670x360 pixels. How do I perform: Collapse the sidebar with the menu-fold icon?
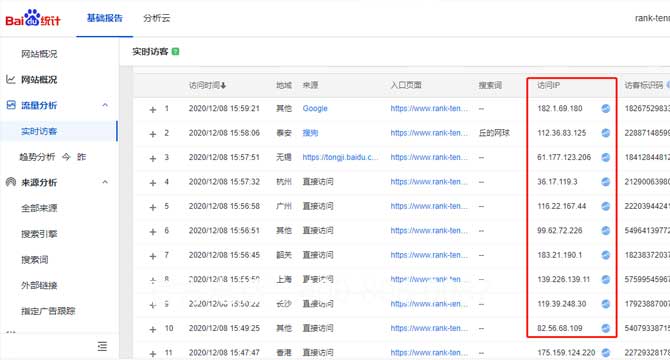click(102, 346)
